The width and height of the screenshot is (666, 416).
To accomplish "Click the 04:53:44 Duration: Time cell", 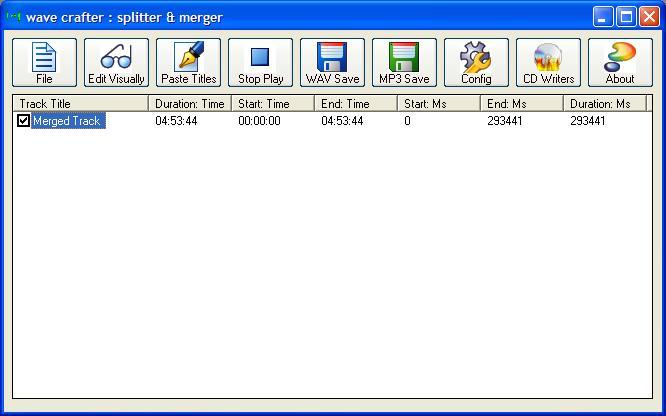I will click(176, 121).
